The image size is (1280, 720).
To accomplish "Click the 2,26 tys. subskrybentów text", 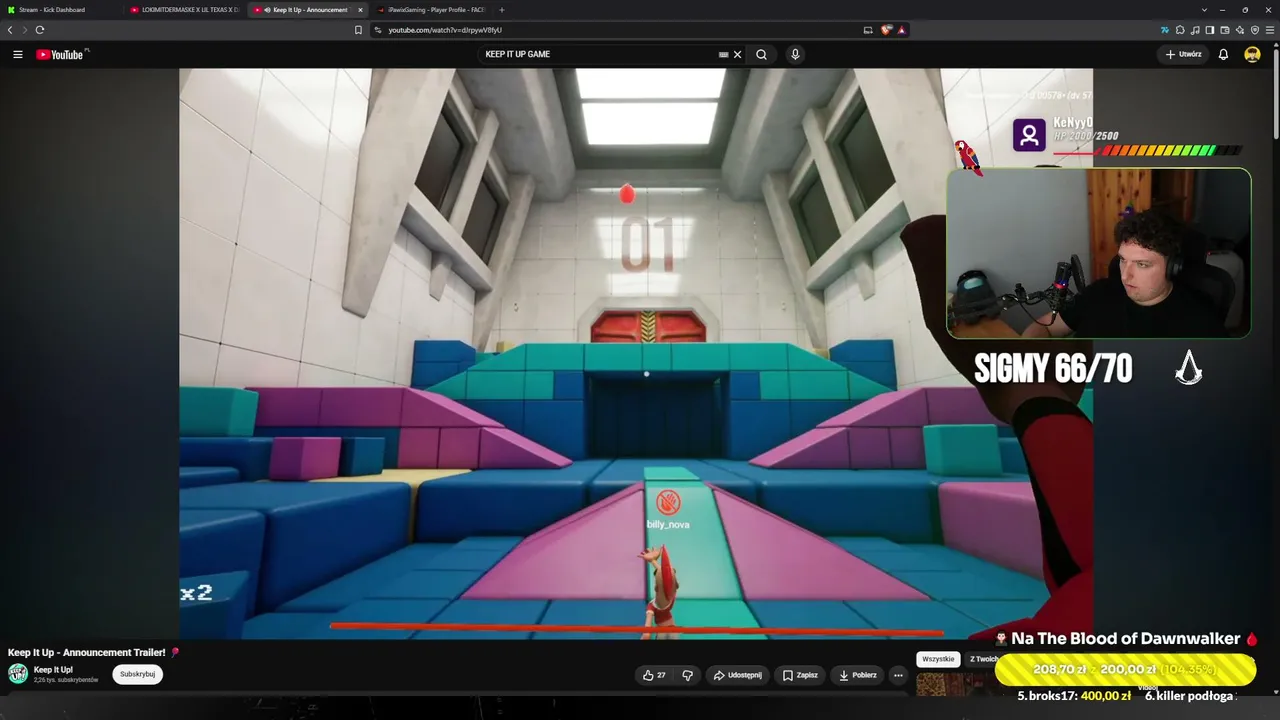I will [x=66, y=680].
